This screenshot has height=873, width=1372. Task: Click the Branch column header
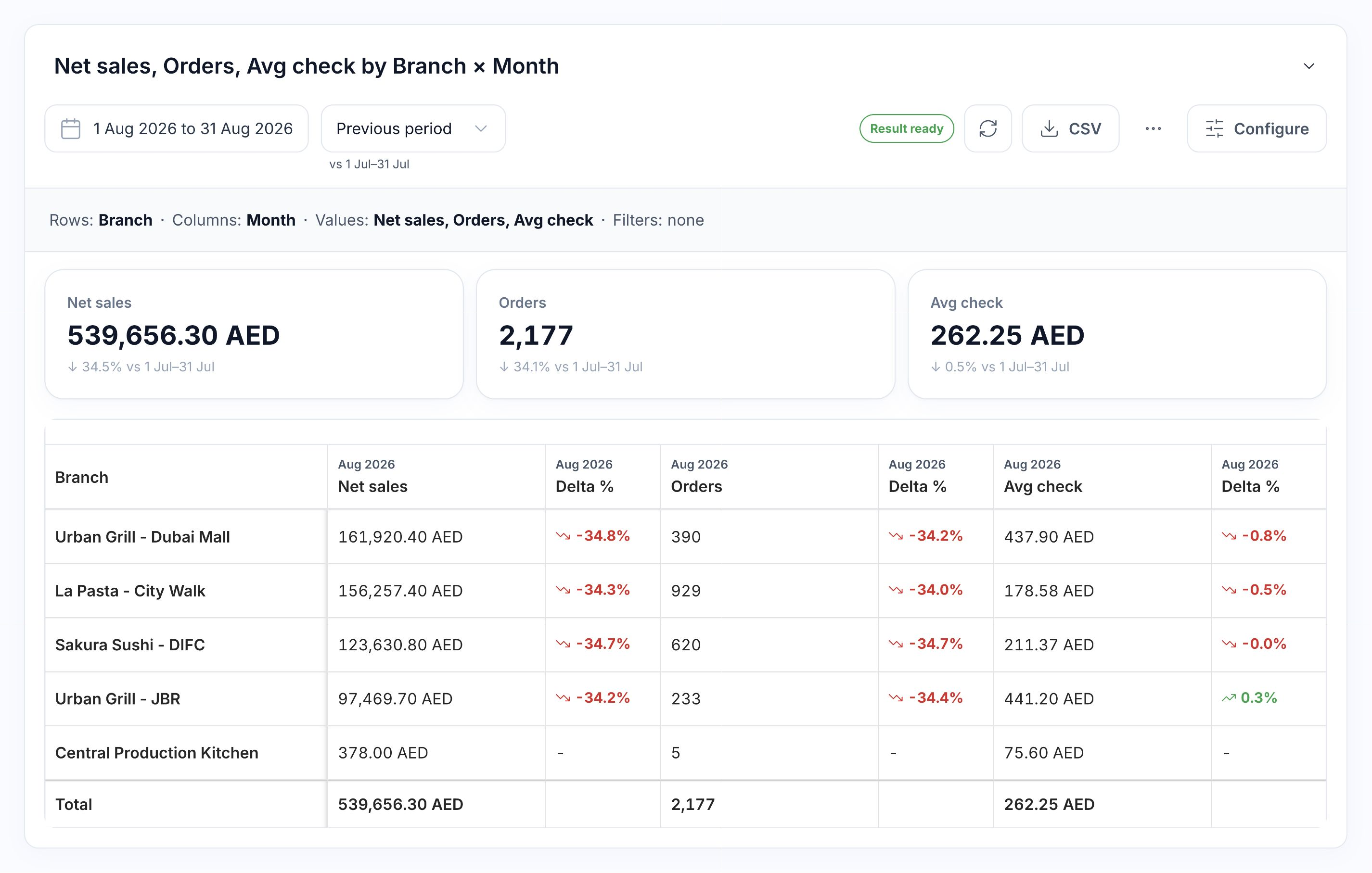(x=186, y=477)
